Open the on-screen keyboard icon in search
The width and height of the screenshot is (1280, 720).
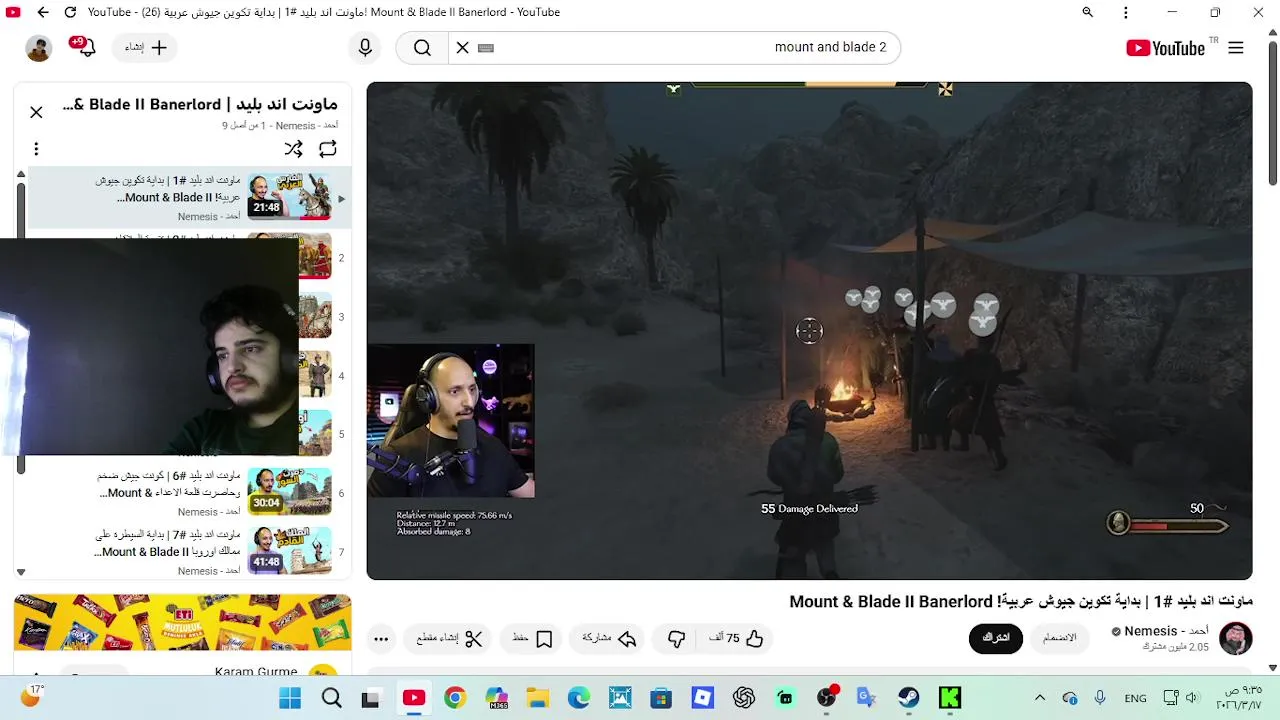[486, 47]
